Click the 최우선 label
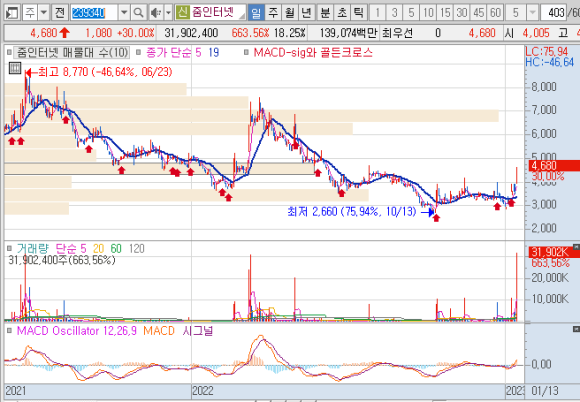The image size is (580, 402). point(397,33)
